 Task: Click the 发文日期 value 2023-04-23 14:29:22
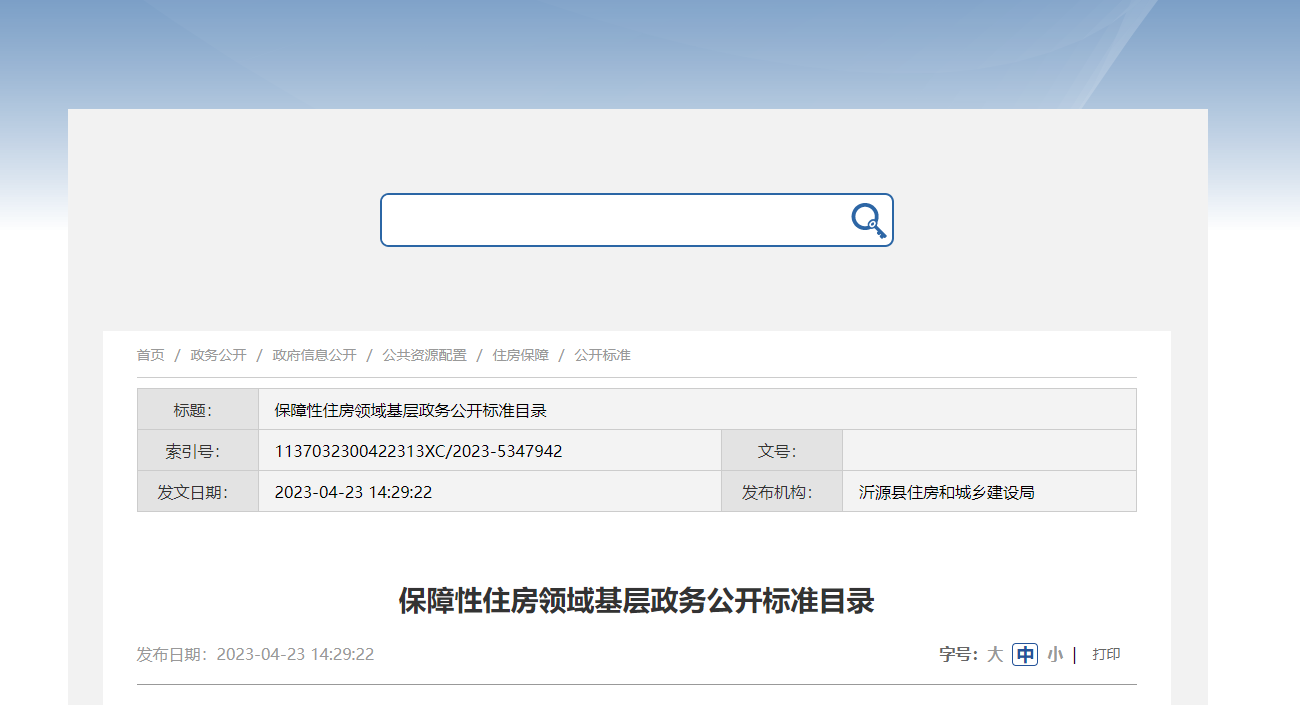pos(353,492)
